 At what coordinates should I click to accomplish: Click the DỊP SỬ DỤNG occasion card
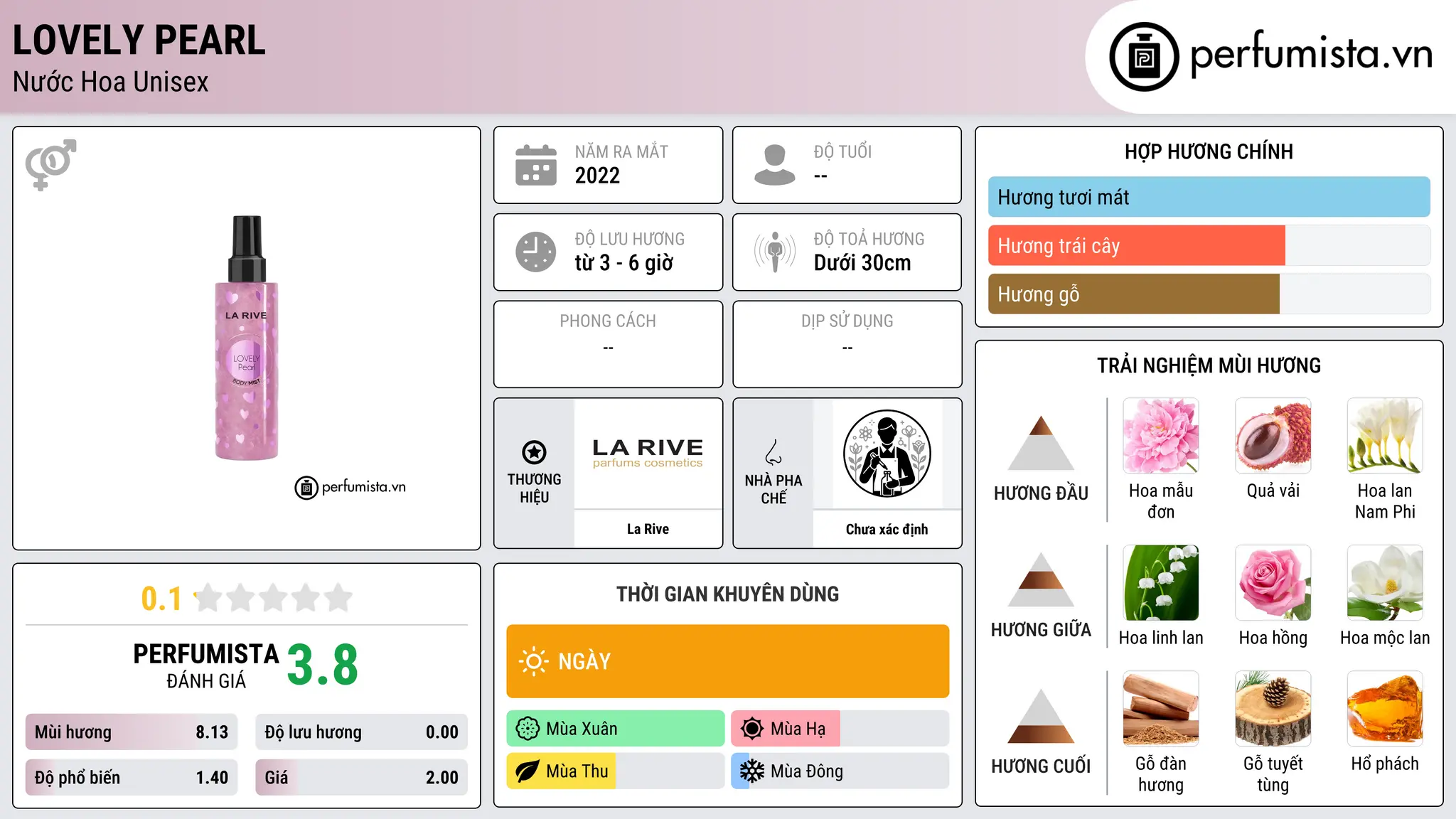pos(847,344)
